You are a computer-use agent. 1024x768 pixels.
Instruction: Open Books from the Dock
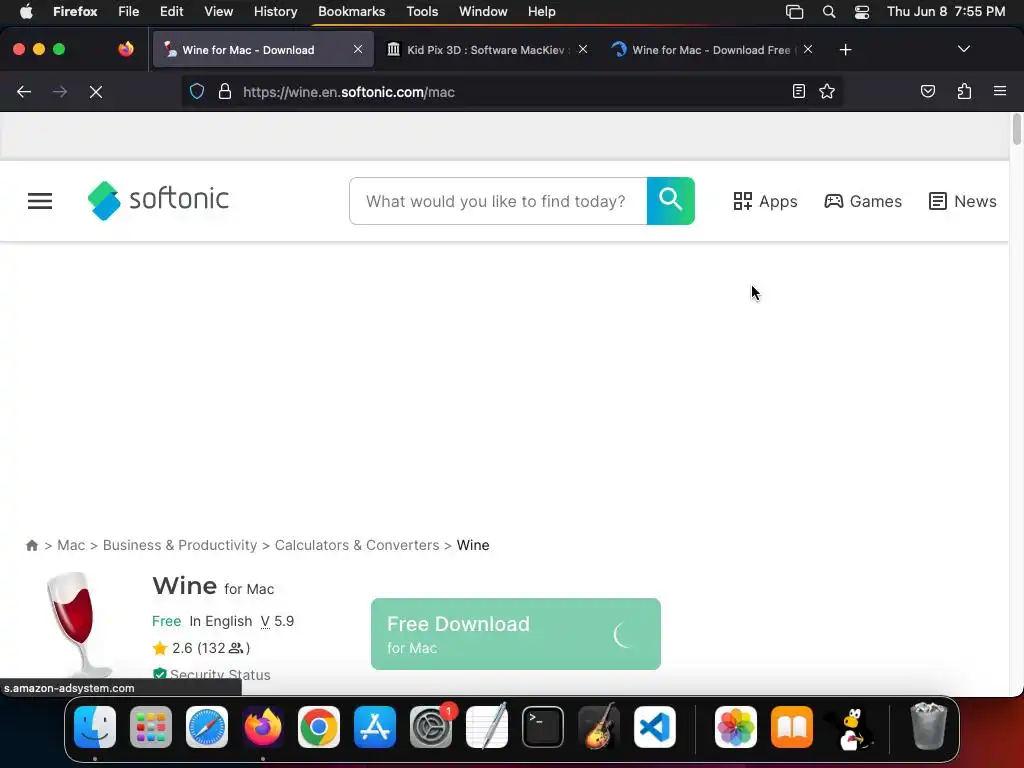pyautogui.click(x=792, y=727)
